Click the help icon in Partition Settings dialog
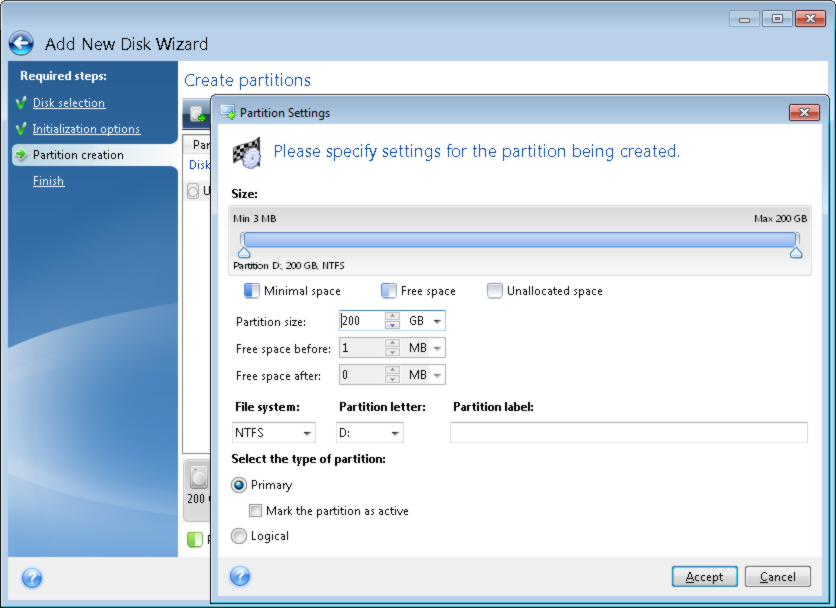This screenshot has height=608, width=836. pos(240,576)
